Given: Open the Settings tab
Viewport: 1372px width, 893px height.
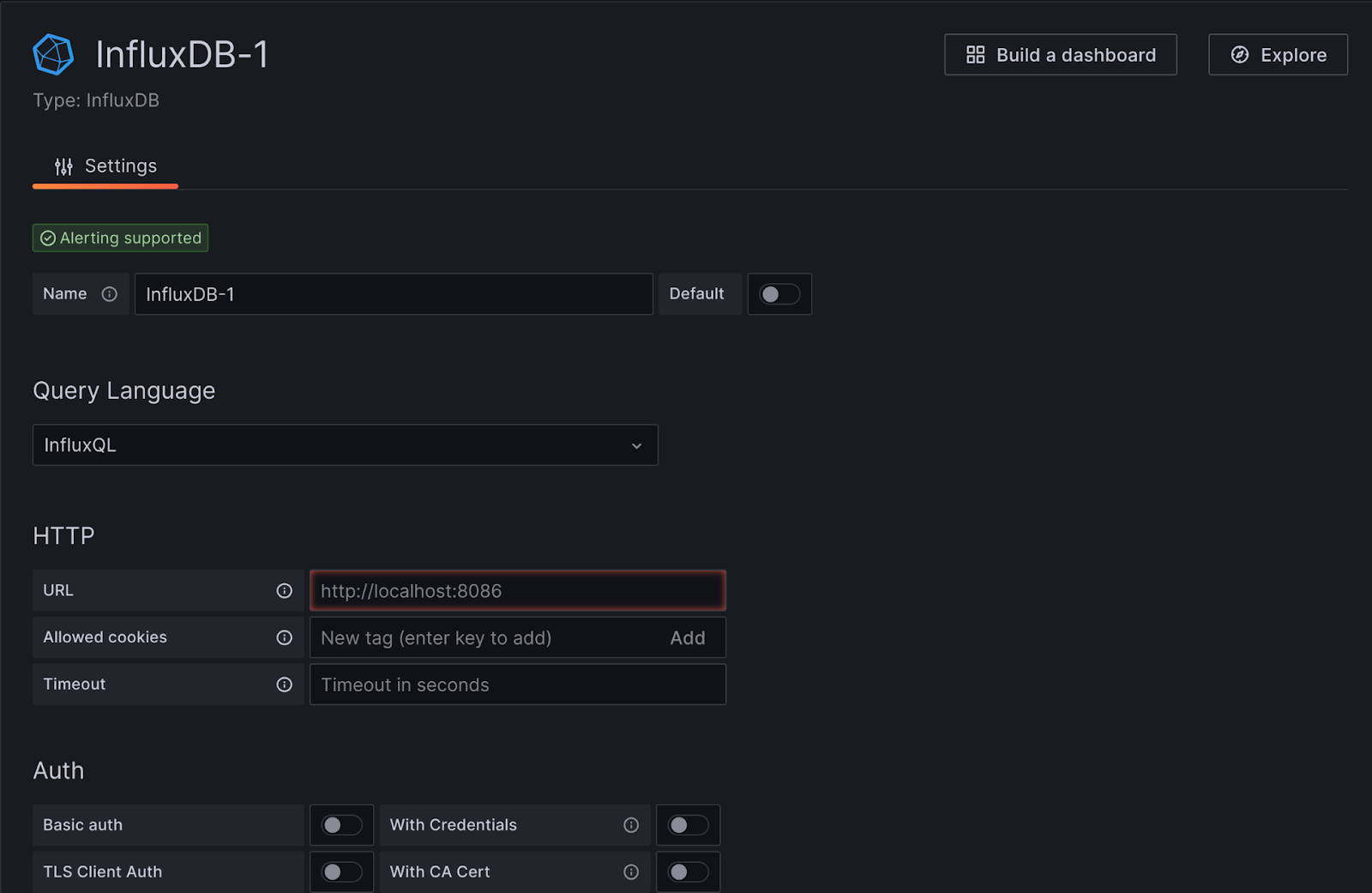Looking at the screenshot, I should [x=105, y=166].
